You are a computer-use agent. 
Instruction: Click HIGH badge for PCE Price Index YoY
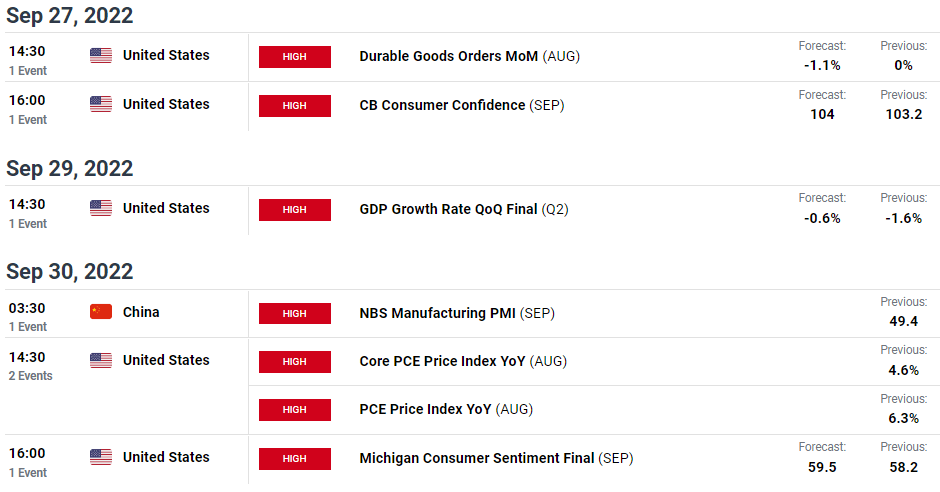[x=294, y=410]
